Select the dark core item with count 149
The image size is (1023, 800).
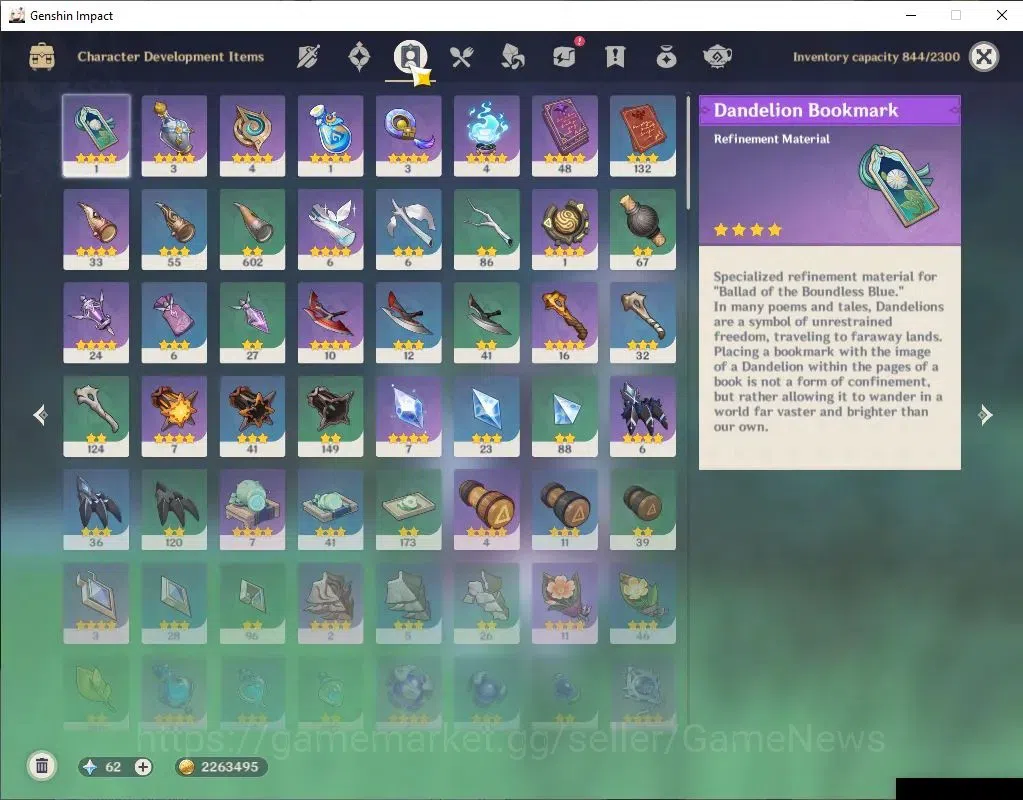(x=330, y=416)
